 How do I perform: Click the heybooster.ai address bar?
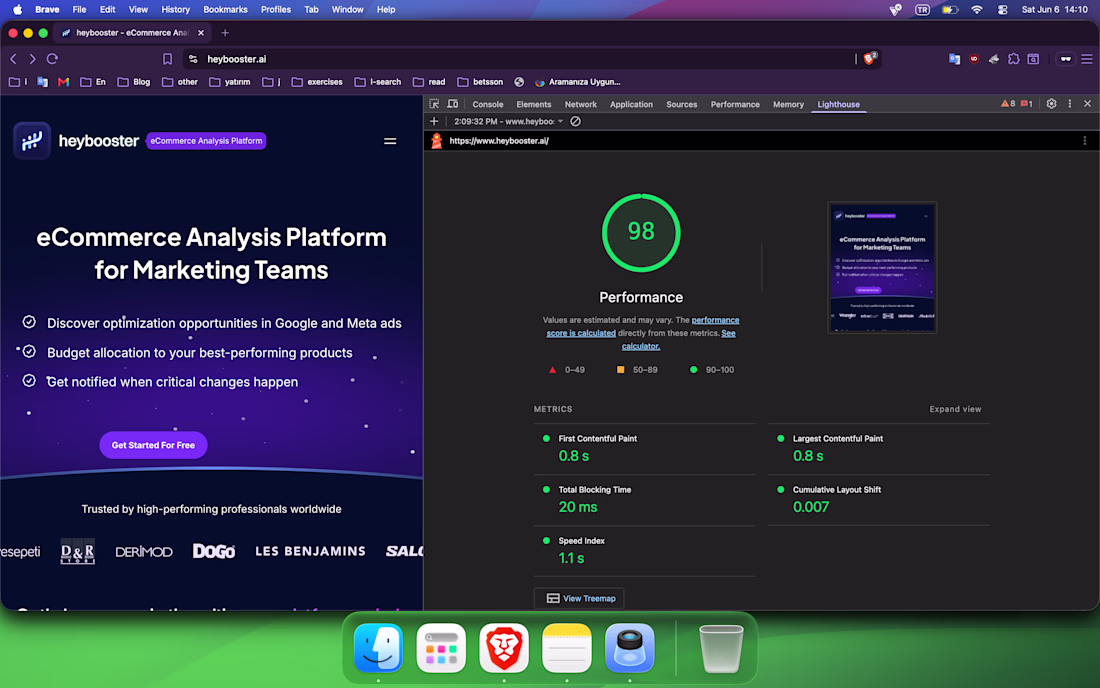tap(519, 59)
